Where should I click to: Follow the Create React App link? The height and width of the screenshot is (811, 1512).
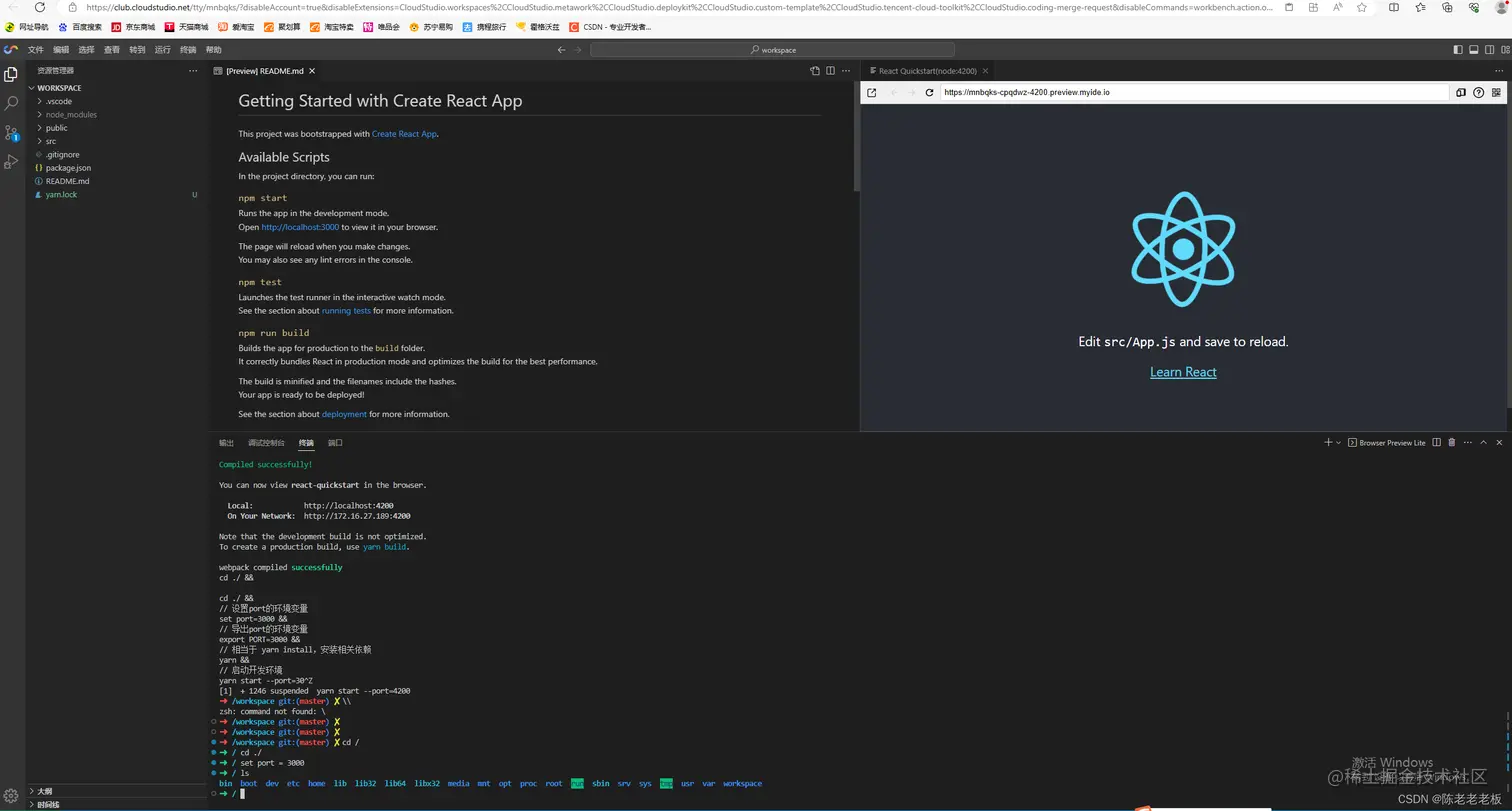click(404, 134)
